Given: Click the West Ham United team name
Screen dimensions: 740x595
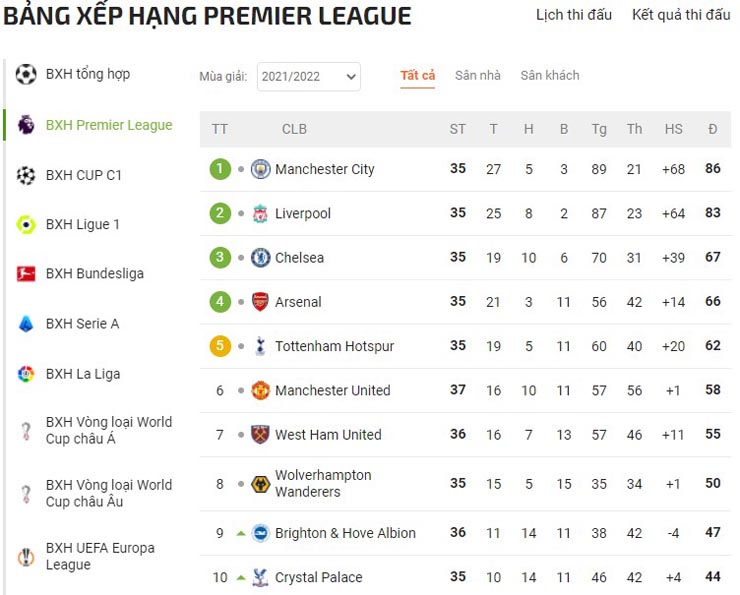Looking at the screenshot, I should (x=328, y=435).
